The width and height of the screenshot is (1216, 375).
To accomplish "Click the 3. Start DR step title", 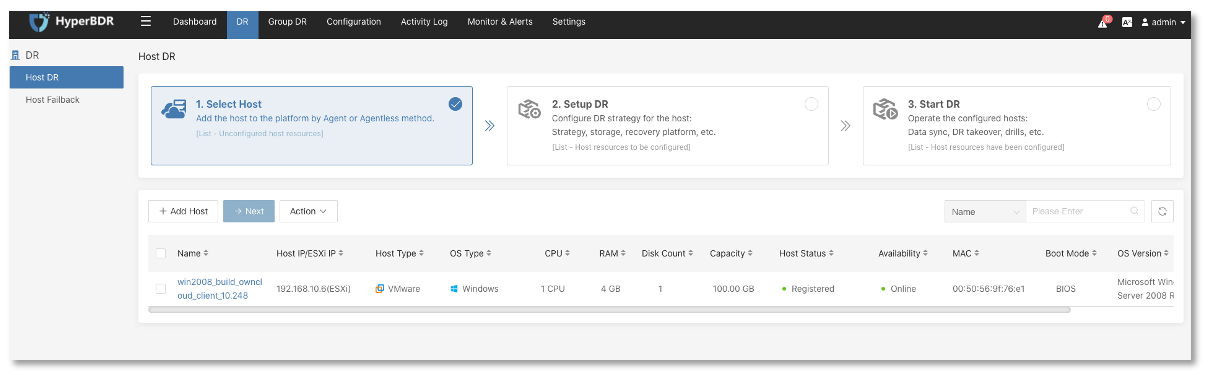I will click(x=934, y=104).
